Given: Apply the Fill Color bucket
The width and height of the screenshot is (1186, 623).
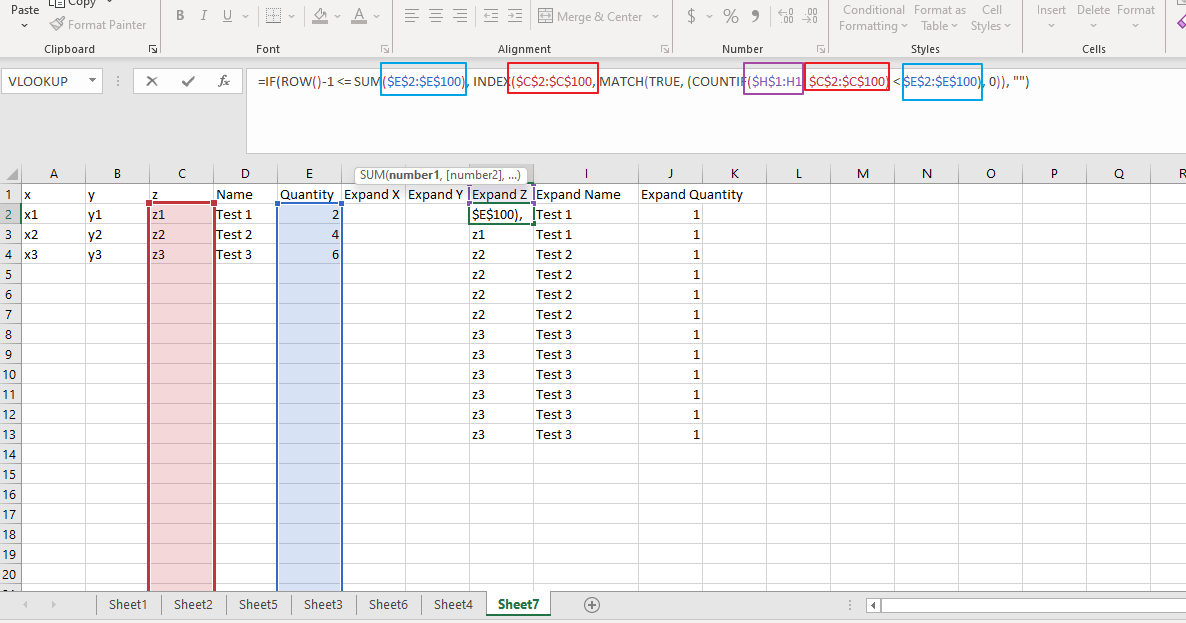Looking at the screenshot, I should click(320, 16).
